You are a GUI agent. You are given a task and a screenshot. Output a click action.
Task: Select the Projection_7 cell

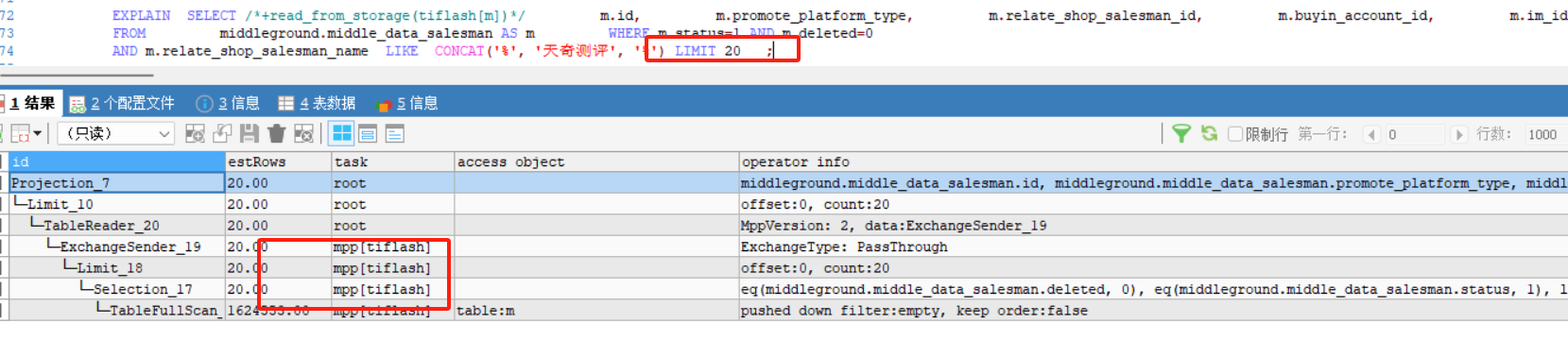click(x=116, y=183)
